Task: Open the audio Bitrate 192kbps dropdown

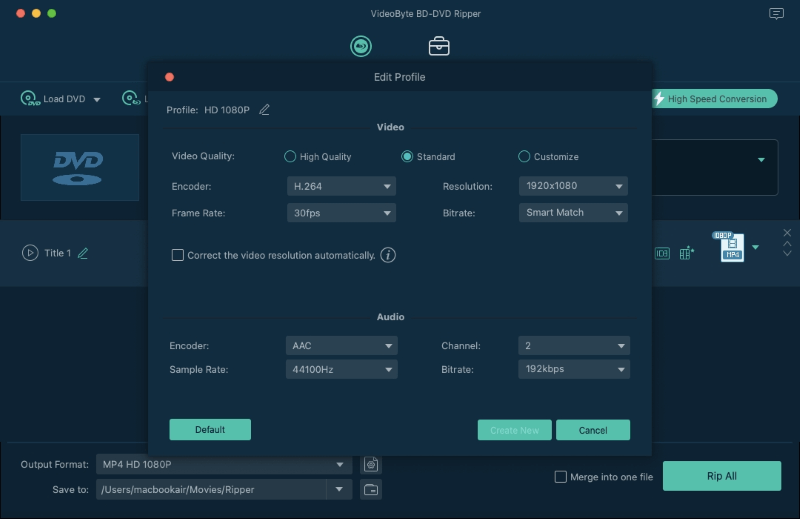Action: [574, 369]
